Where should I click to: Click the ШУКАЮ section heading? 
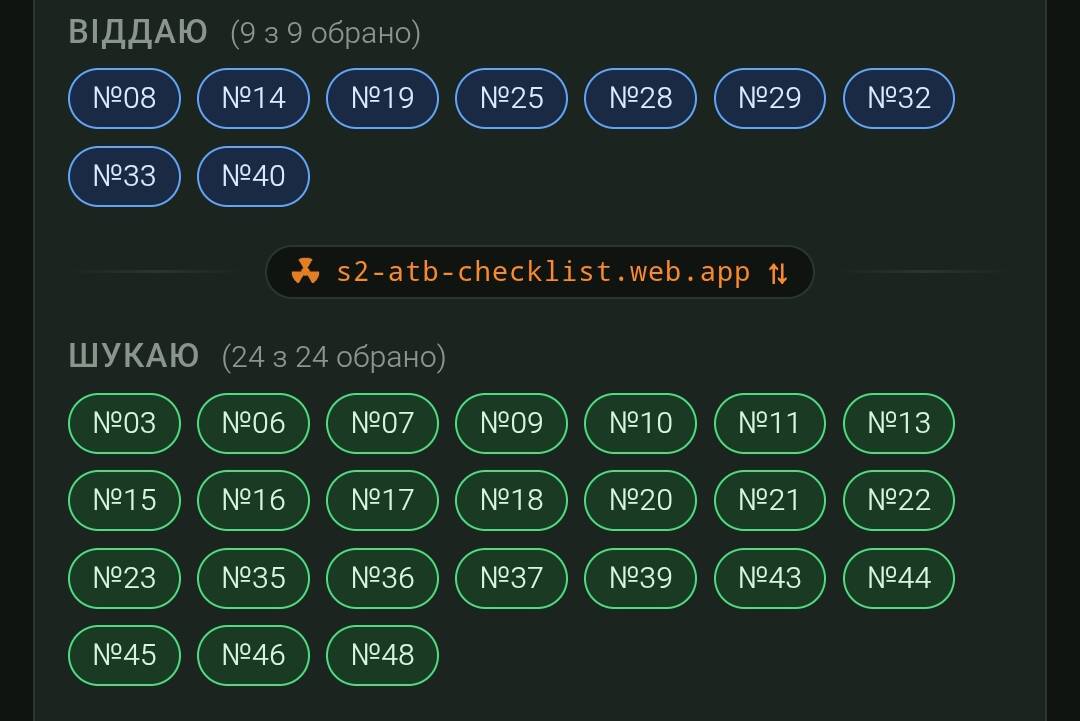pos(134,356)
